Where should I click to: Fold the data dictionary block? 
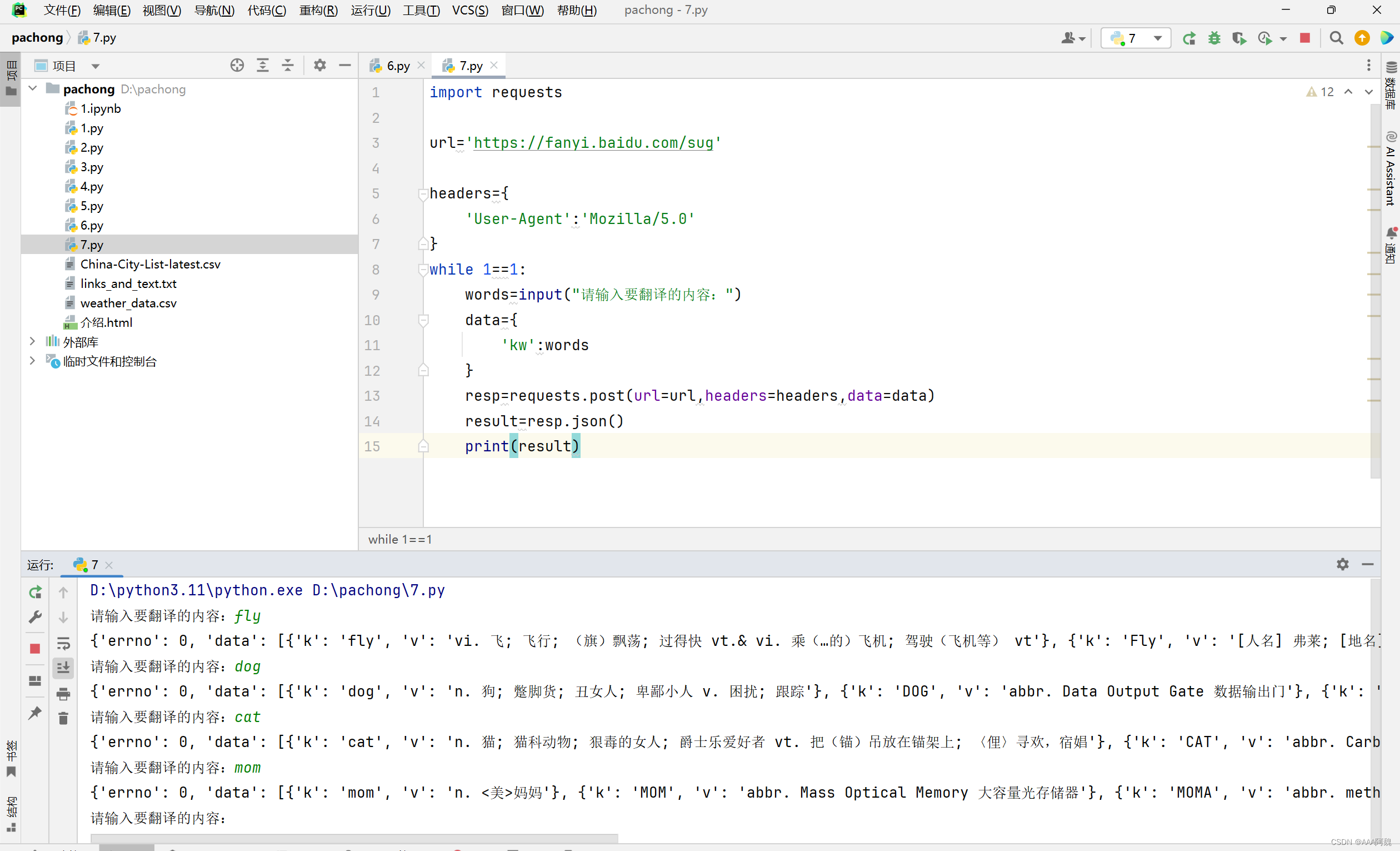423,320
